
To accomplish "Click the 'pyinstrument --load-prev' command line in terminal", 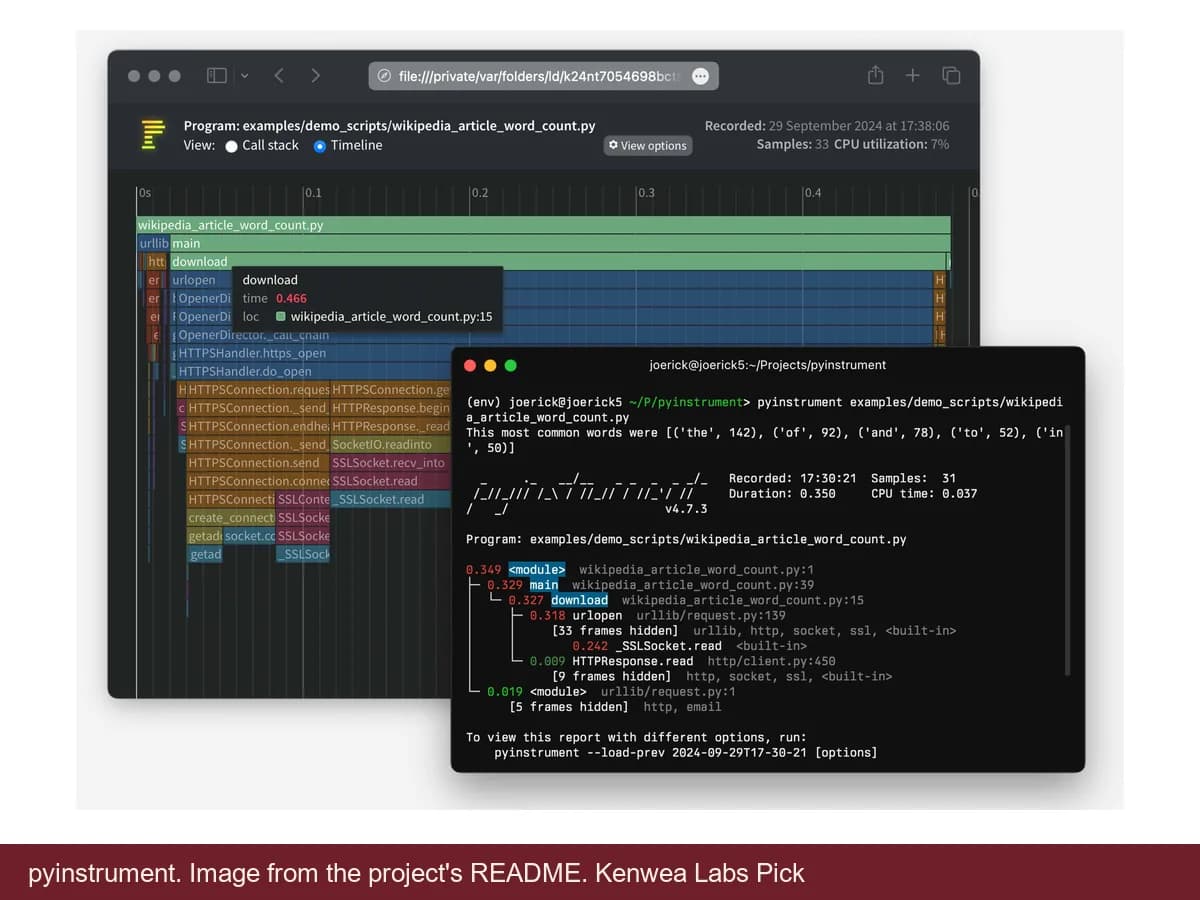I will [x=685, y=752].
